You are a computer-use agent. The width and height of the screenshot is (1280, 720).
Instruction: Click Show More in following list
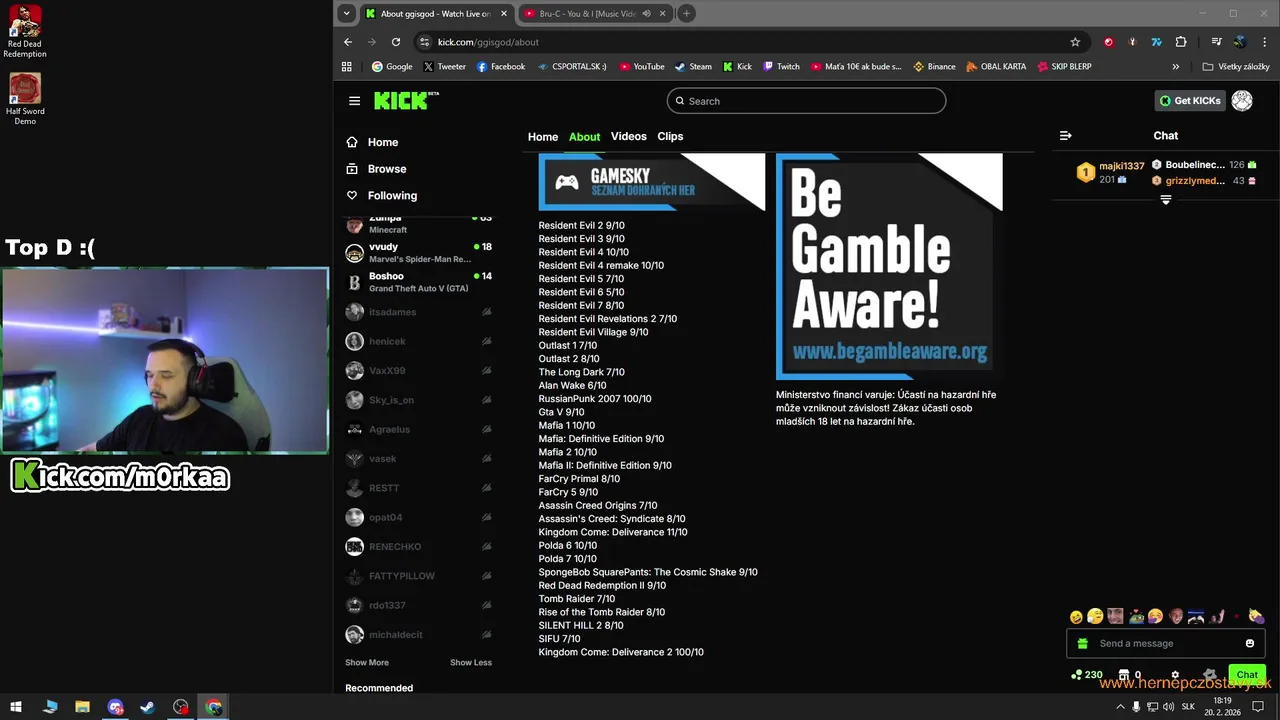pos(367,662)
